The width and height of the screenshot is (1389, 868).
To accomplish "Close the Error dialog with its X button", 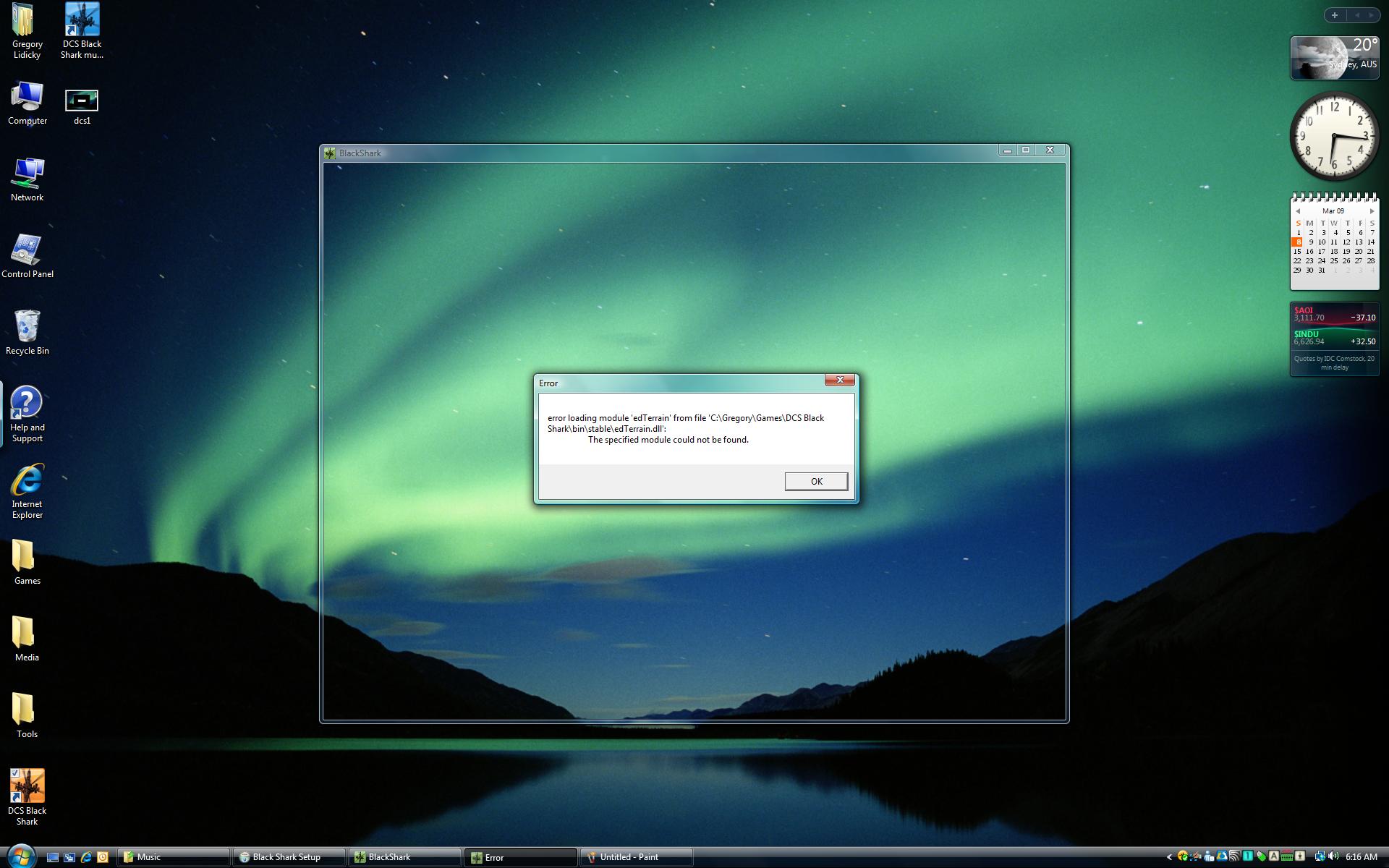I will [839, 380].
